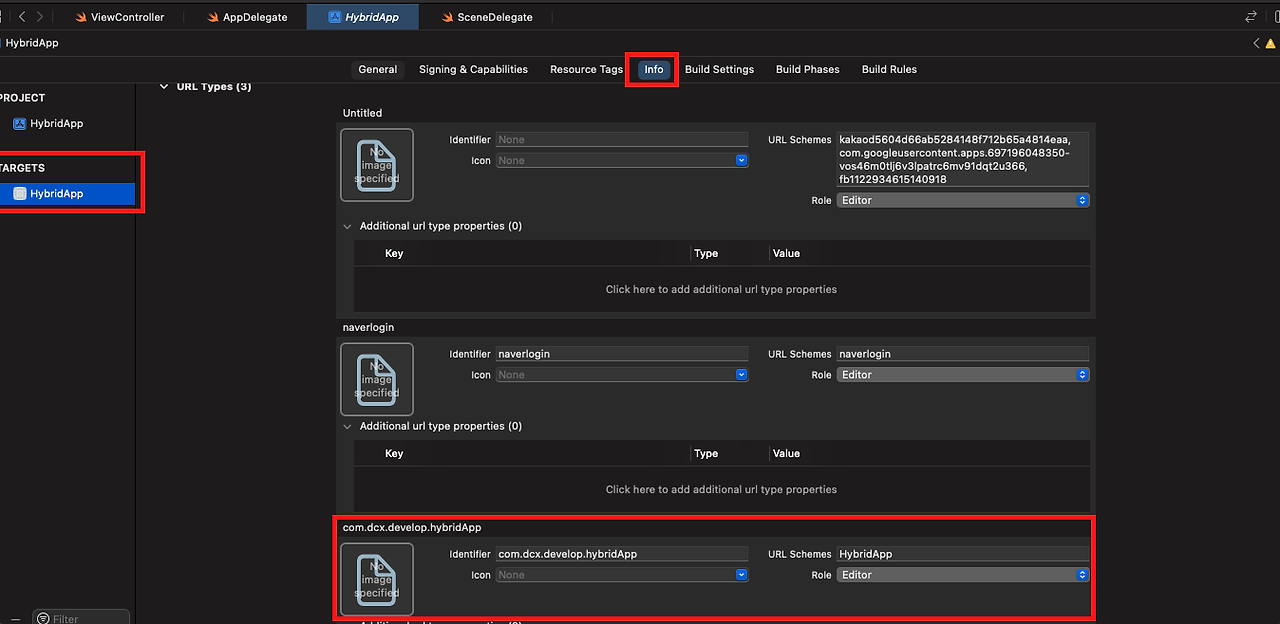Click the HybridApp project icon in sidebar

point(20,124)
